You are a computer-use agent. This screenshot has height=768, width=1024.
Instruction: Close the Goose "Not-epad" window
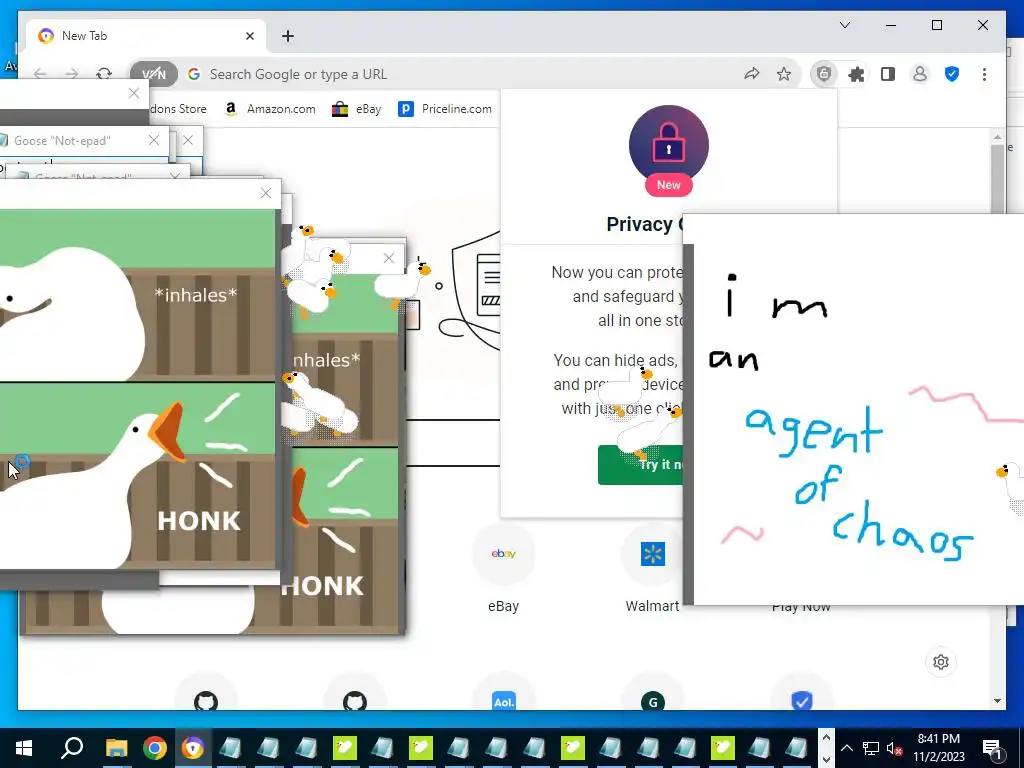(154, 140)
